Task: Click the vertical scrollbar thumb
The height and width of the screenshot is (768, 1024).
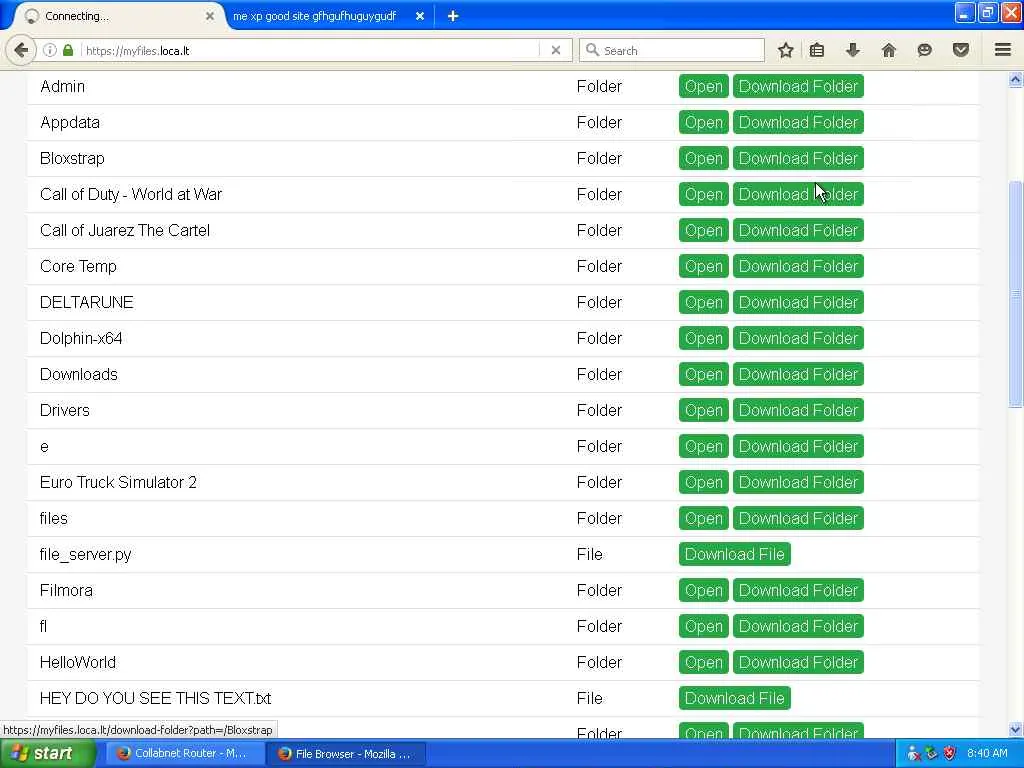Action: 1016,294
